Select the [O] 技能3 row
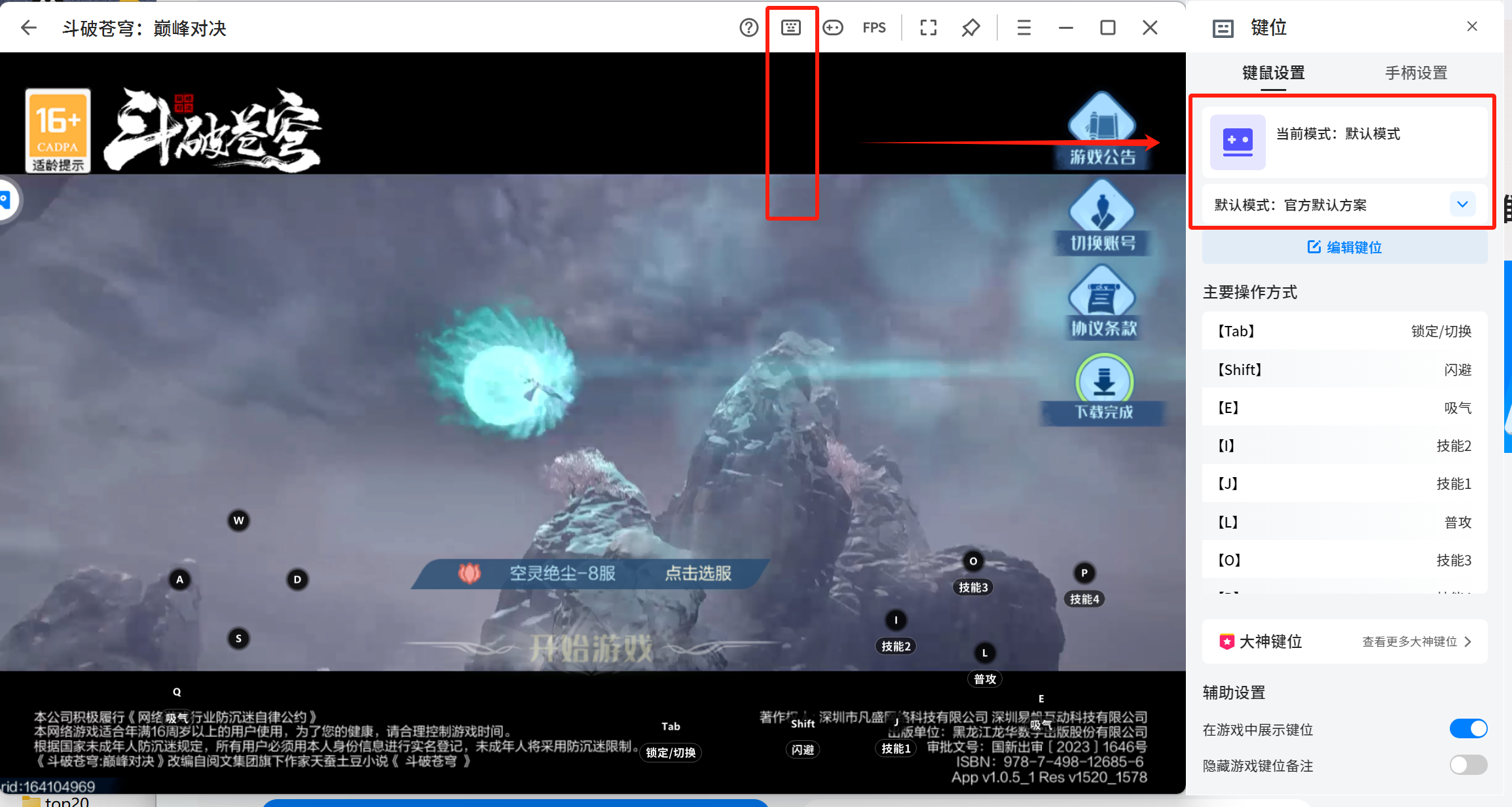Screen dimensions: 1512x807 [1345, 560]
